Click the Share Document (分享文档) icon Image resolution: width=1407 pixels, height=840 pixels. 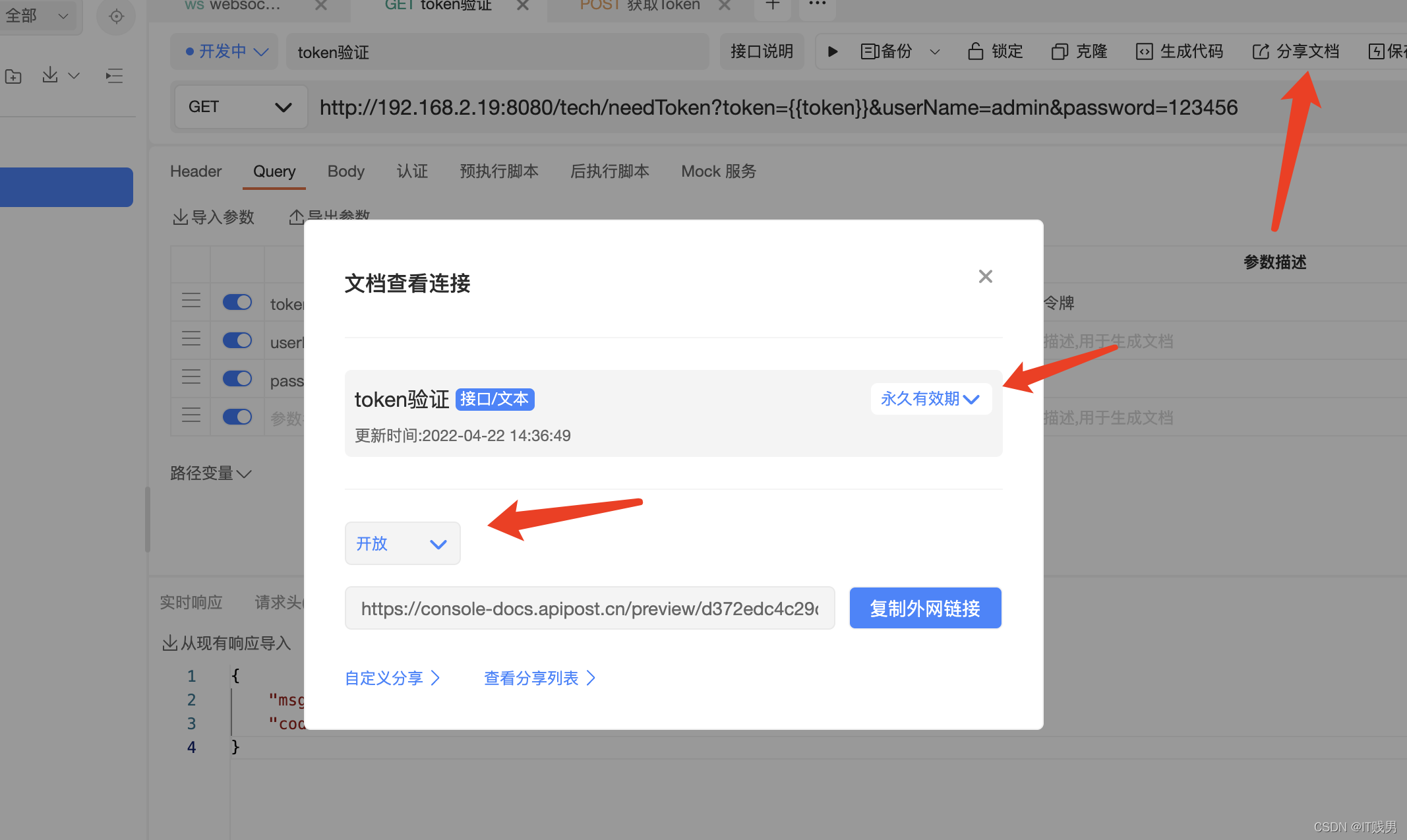[1260, 51]
